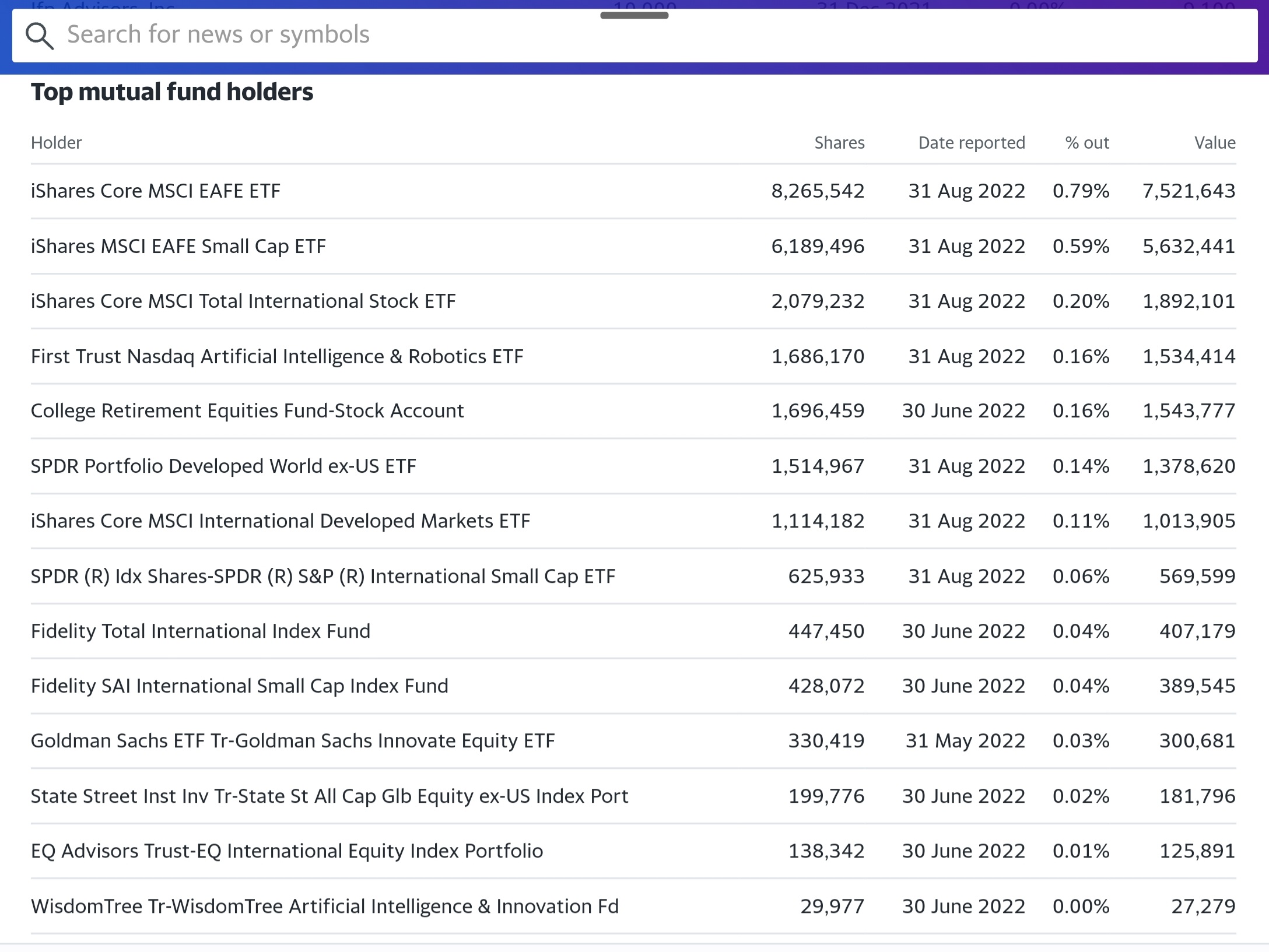Click value 1,892,101
This screenshot has height=952, width=1269.
[1189, 301]
